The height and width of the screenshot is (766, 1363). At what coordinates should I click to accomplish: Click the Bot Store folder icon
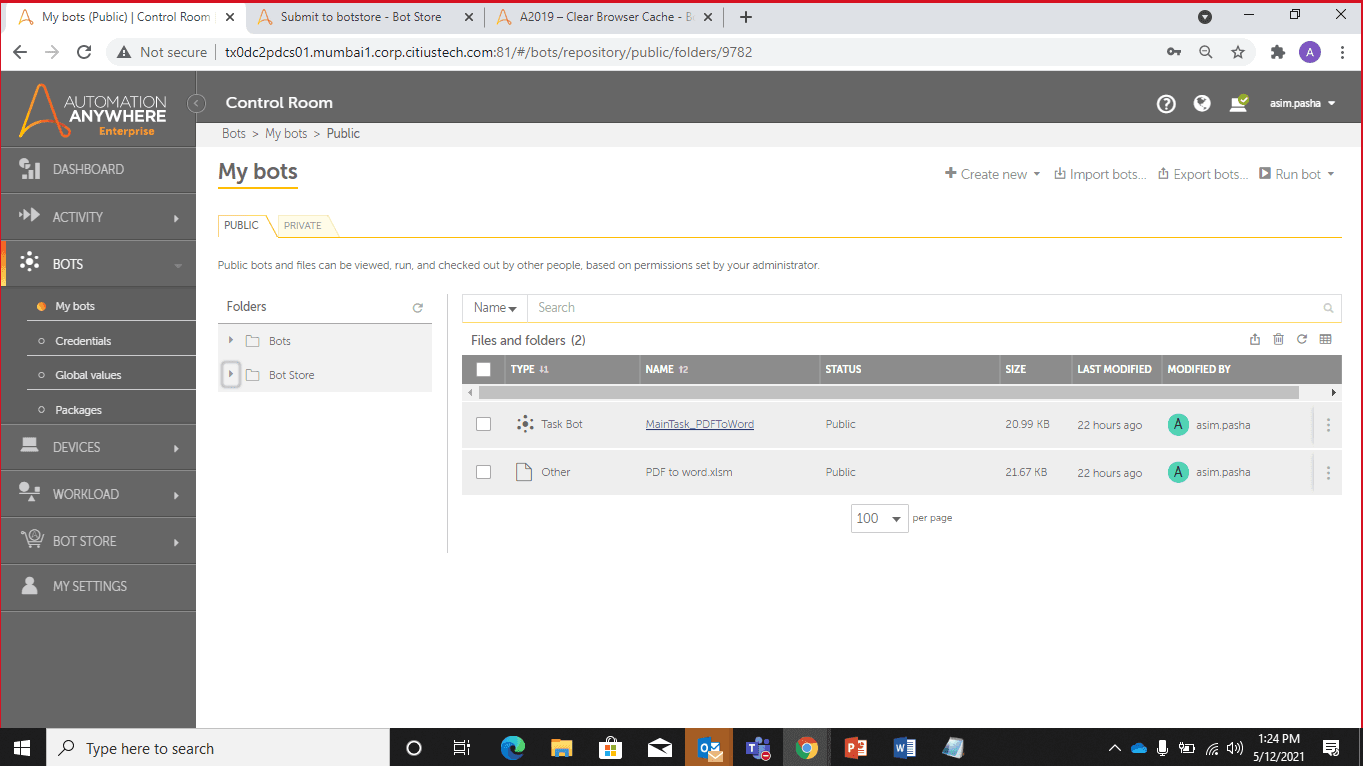pyautogui.click(x=253, y=375)
